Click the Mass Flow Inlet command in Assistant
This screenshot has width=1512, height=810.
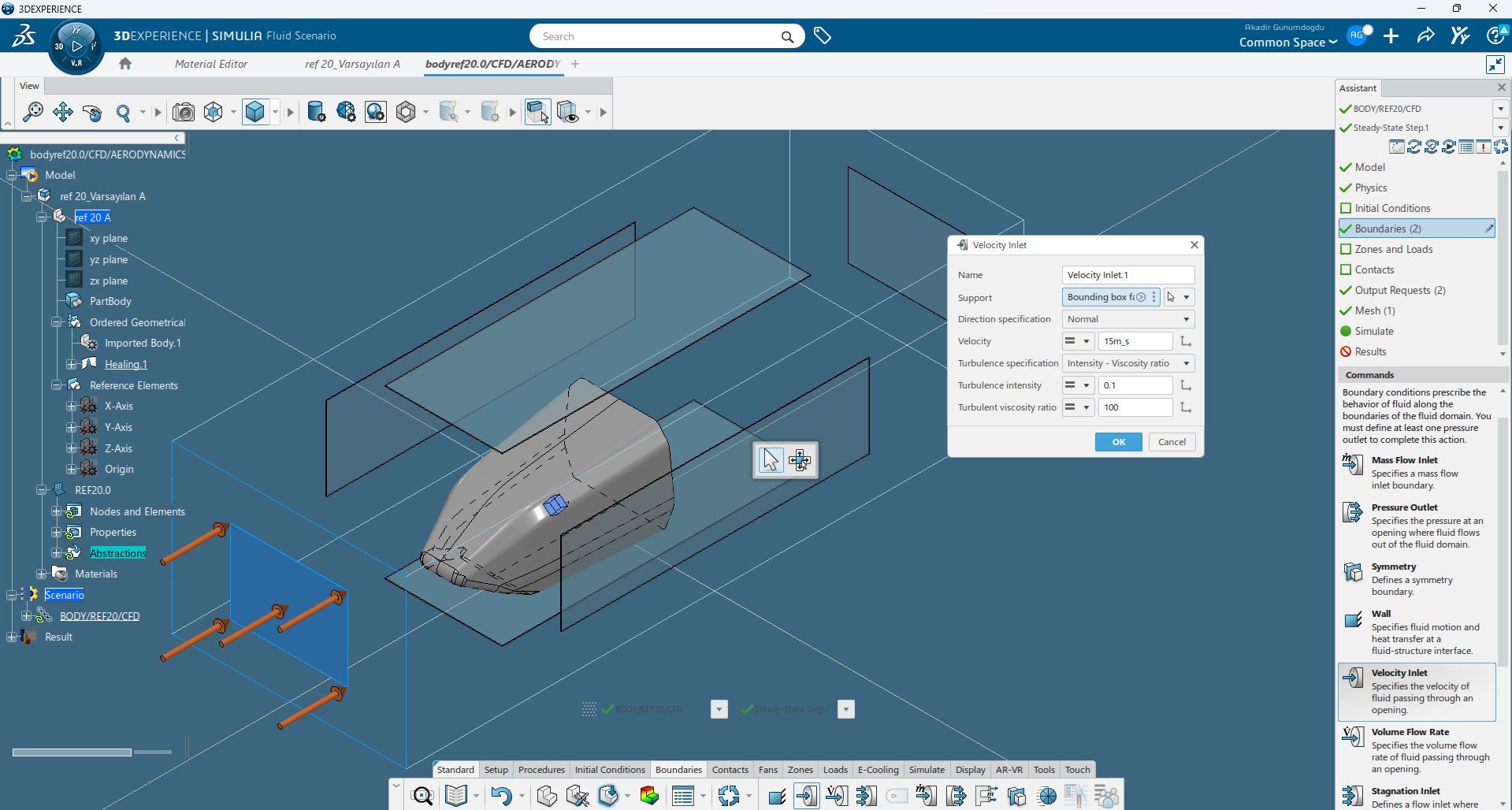click(1417, 473)
